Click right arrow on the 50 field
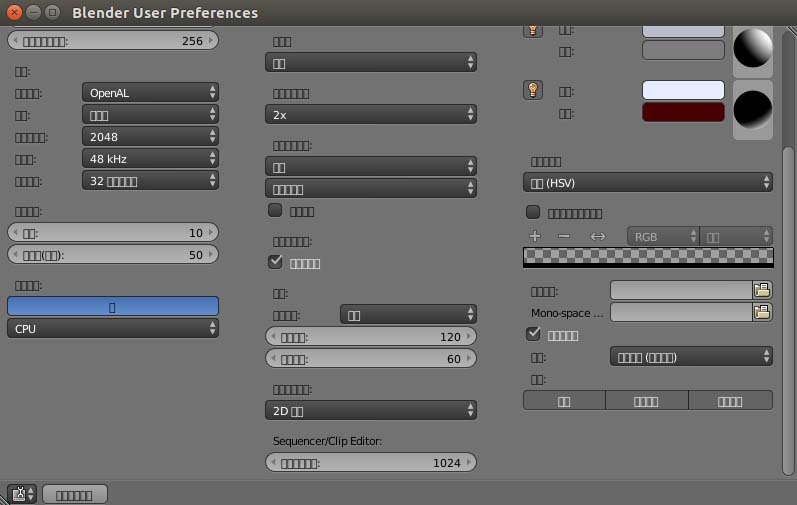797x505 pixels. pyautogui.click(x=211, y=255)
